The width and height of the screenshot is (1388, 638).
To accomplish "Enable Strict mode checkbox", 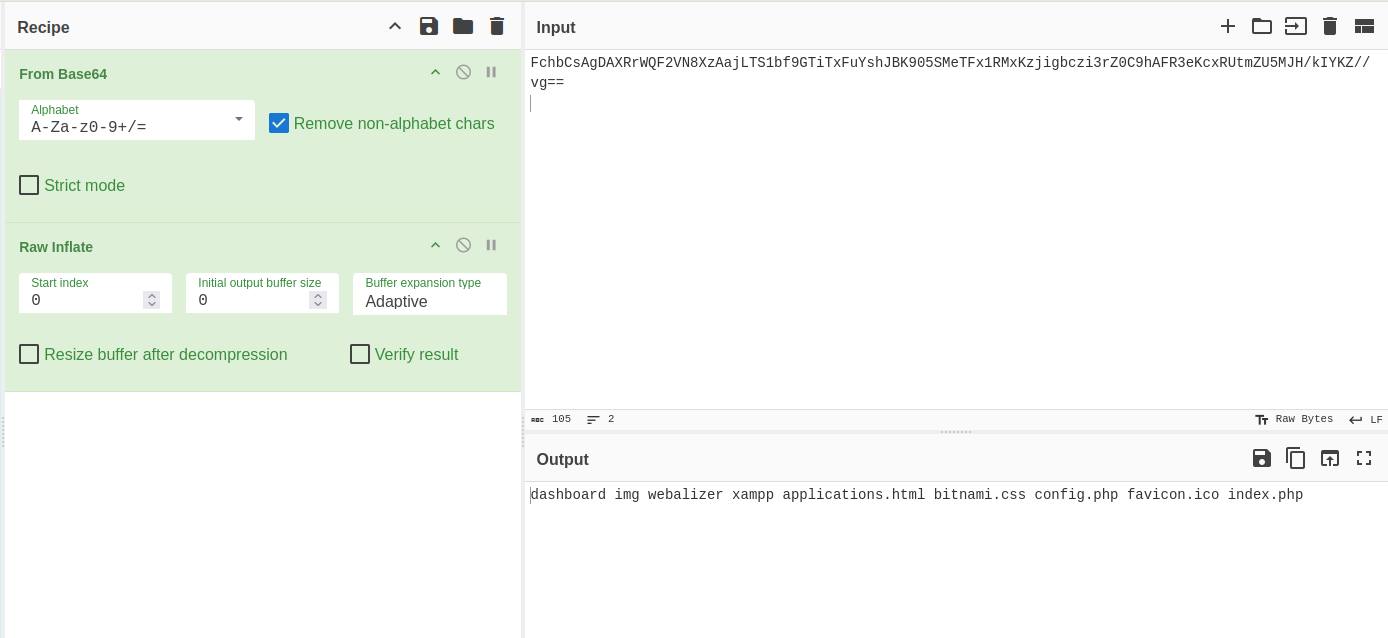I will point(29,185).
